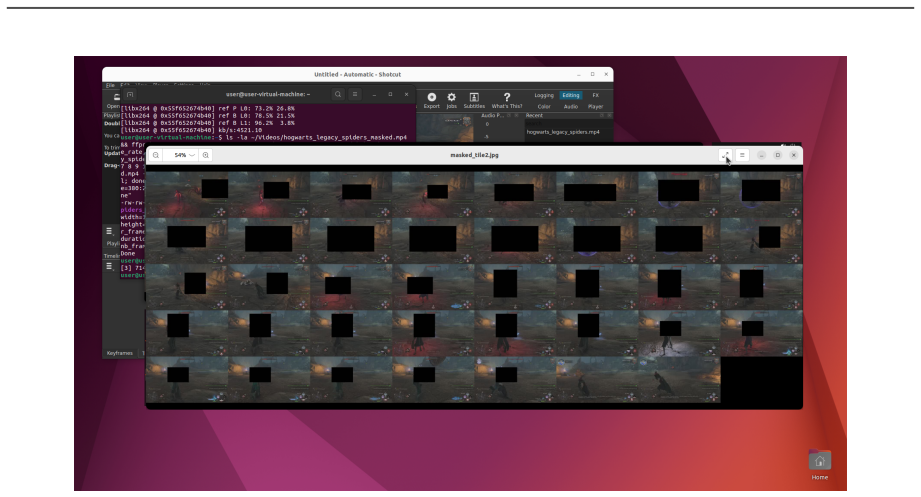The width and height of the screenshot is (921, 497).
Task: Open the Jobs panel in Shotcut
Action: [x=451, y=100]
